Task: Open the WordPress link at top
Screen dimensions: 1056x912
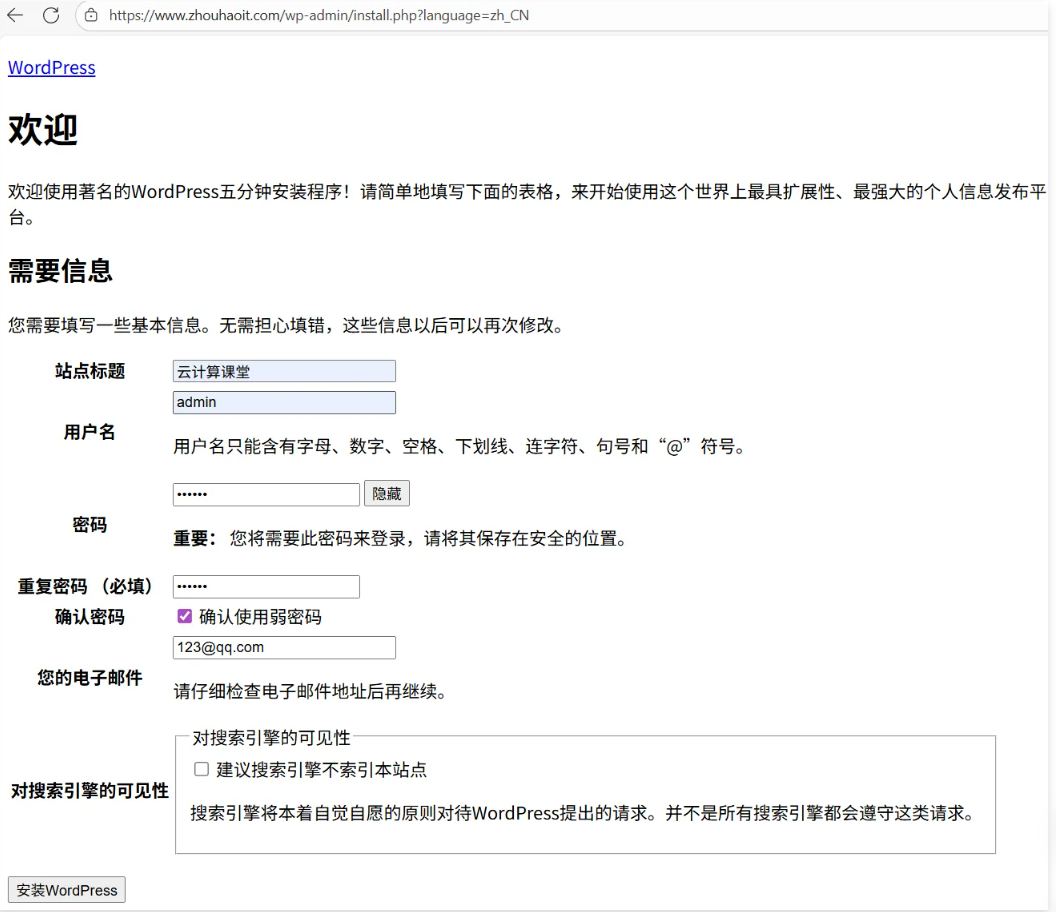Action: pyautogui.click(x=52, y=68)
